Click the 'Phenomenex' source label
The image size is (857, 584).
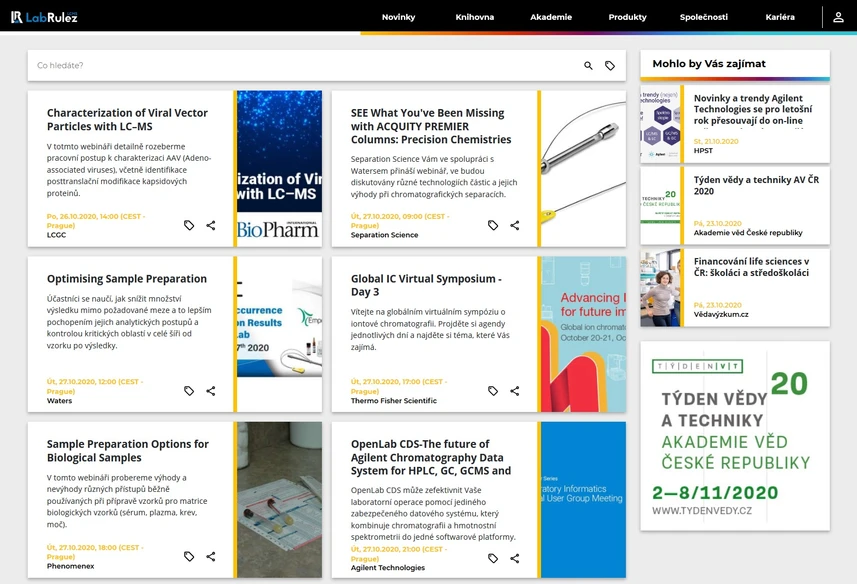click(71, 566)
